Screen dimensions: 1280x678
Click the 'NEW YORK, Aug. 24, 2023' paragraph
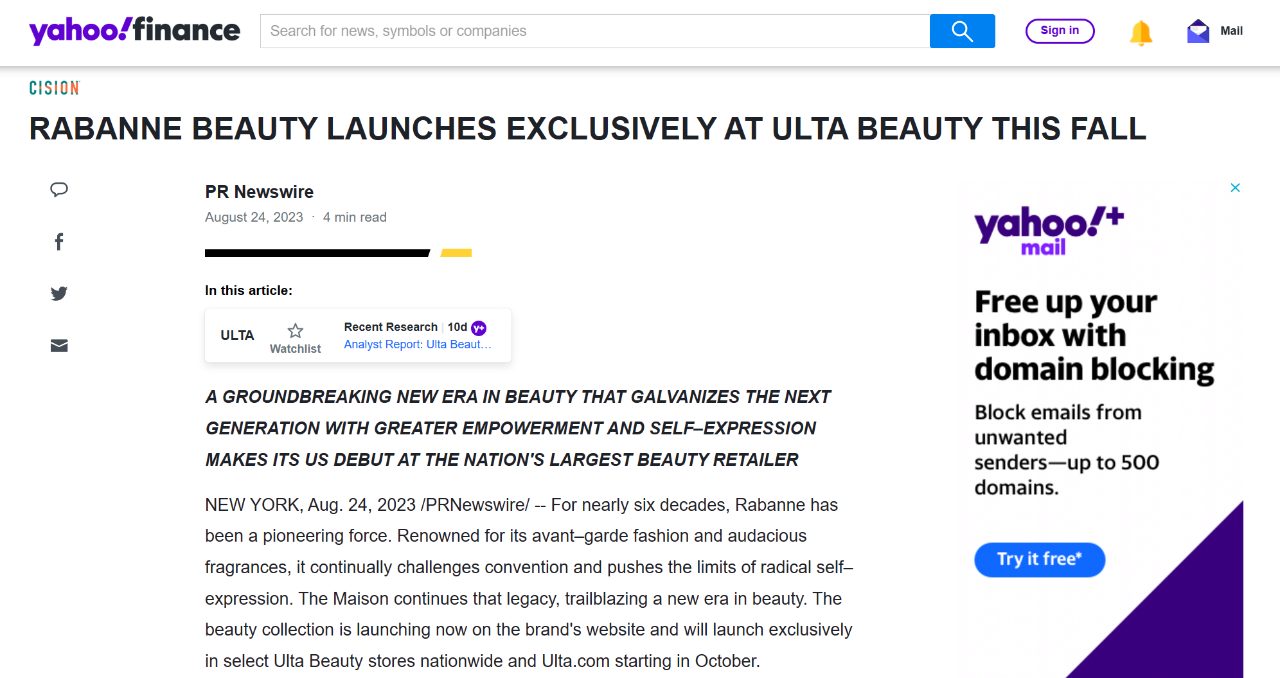(x=529, y=583)
